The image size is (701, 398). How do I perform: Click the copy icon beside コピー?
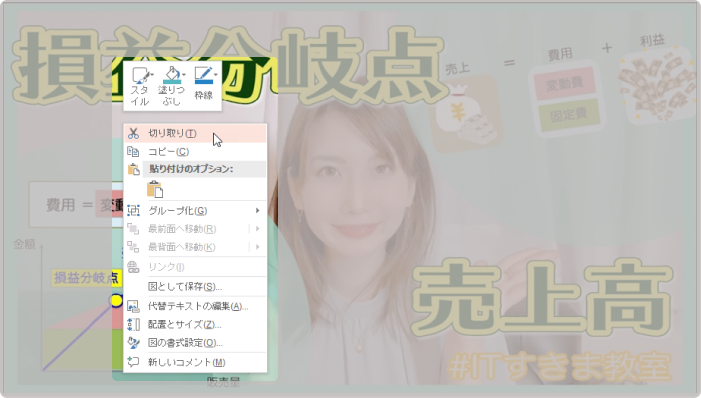133,152
